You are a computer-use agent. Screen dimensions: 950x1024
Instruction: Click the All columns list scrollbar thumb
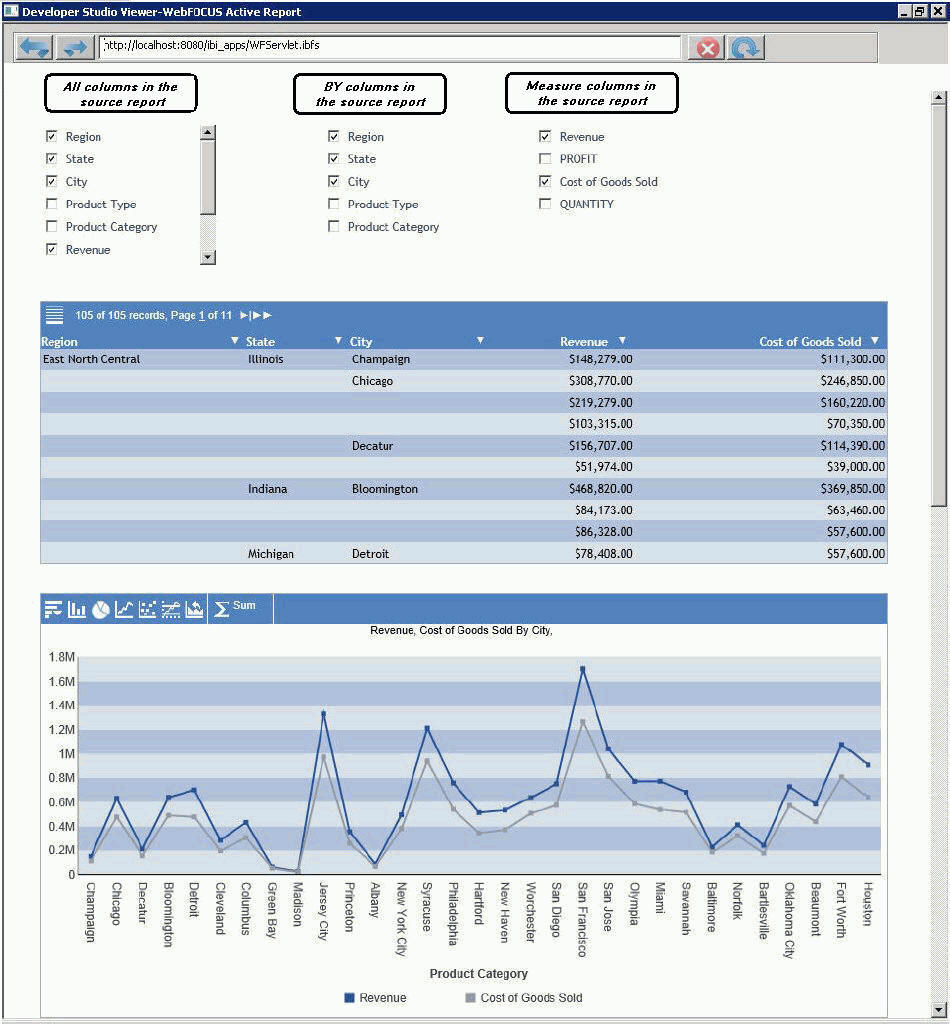coord(208,177)
